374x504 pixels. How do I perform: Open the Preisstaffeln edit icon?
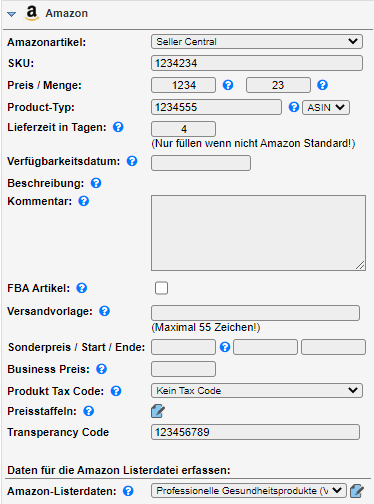coord(158,411)
